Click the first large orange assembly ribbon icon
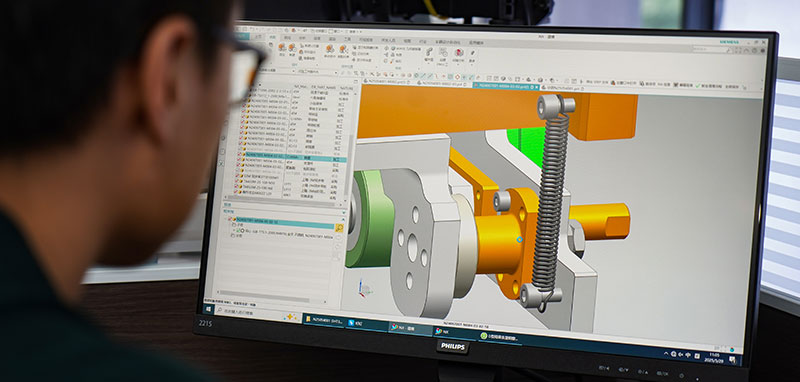The width and height of the screenshot is (800, 382). pyautogui.click(x=282, y=47)
